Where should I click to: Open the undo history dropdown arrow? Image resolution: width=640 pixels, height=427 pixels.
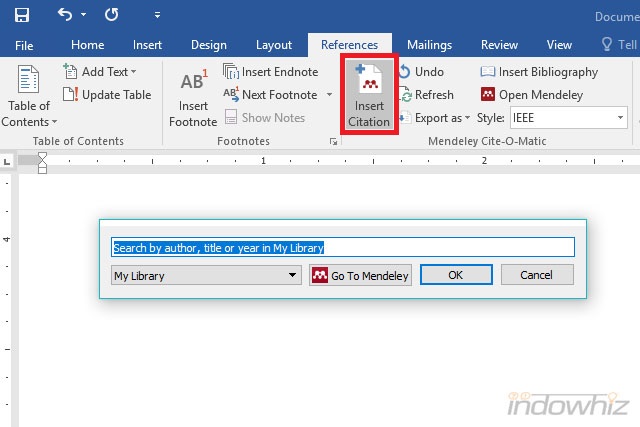point(84,15)
